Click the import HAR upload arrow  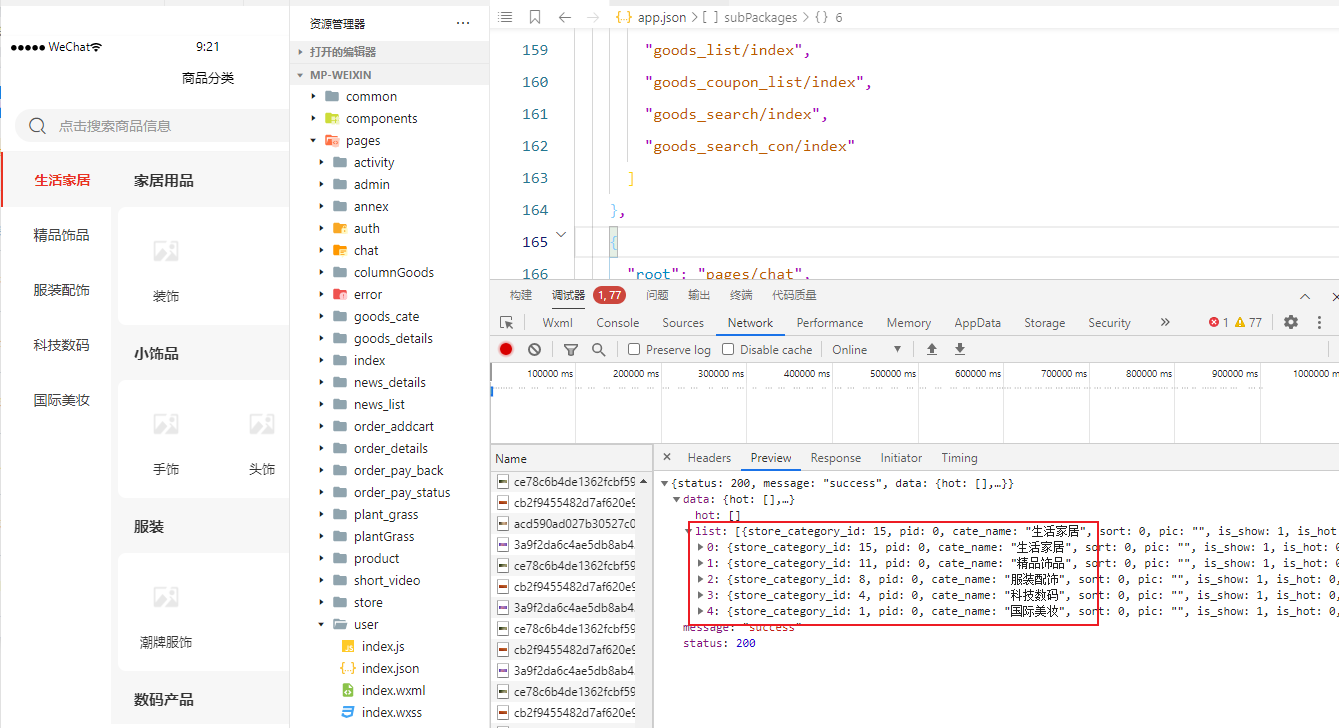pos(932,349)
